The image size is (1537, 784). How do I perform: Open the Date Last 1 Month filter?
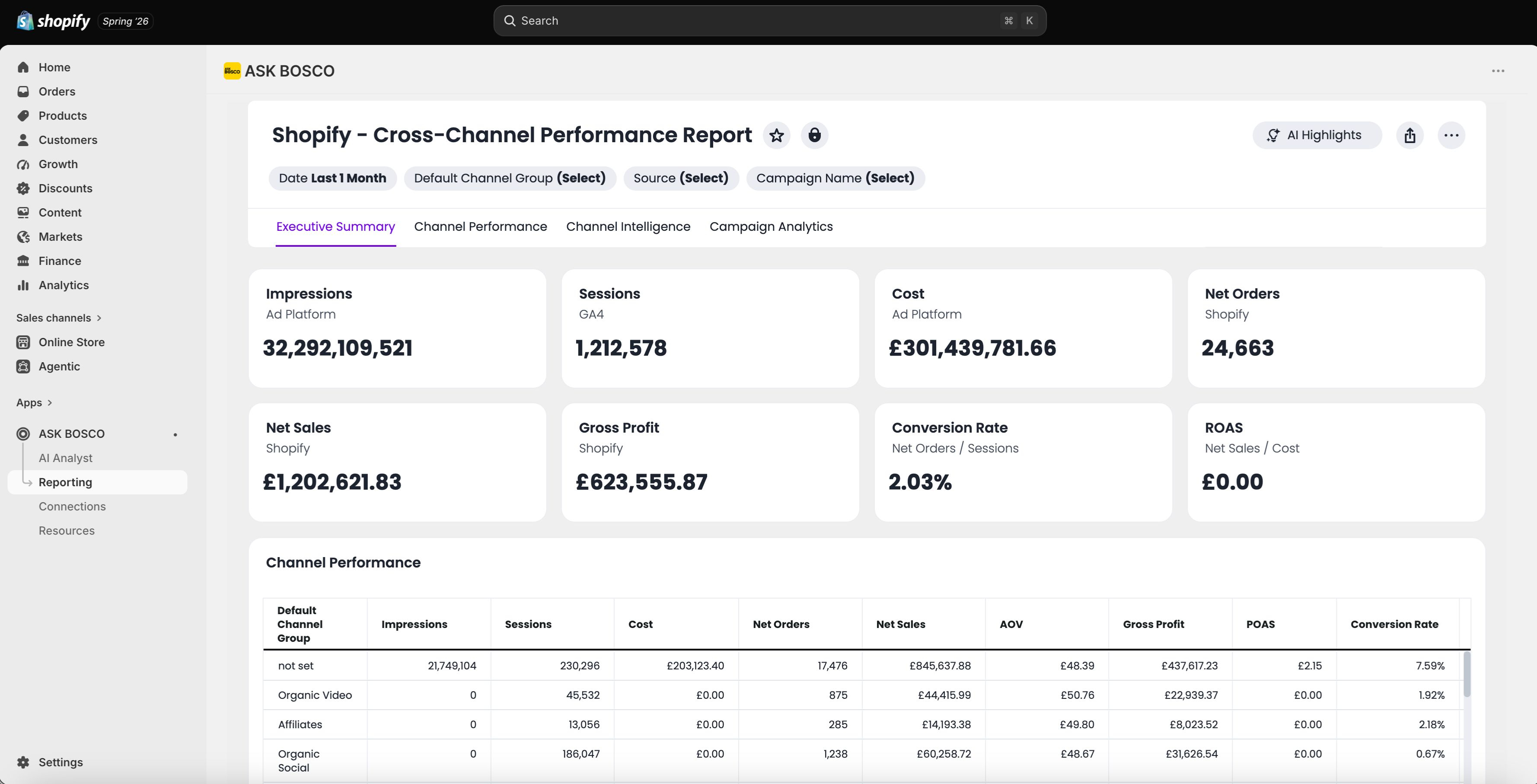coord(332,178)
